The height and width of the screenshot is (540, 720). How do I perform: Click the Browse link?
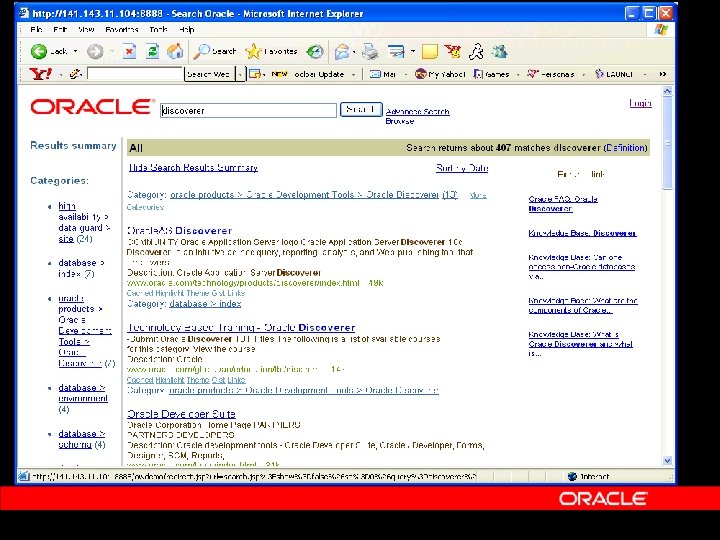point(399,121)
